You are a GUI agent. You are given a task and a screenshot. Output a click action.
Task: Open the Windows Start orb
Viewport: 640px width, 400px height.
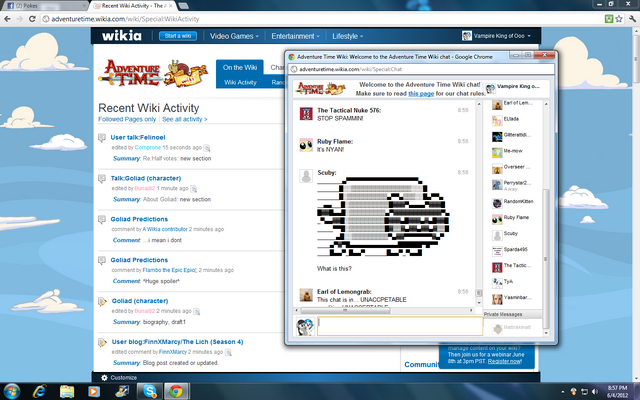(x=11, y=391)
